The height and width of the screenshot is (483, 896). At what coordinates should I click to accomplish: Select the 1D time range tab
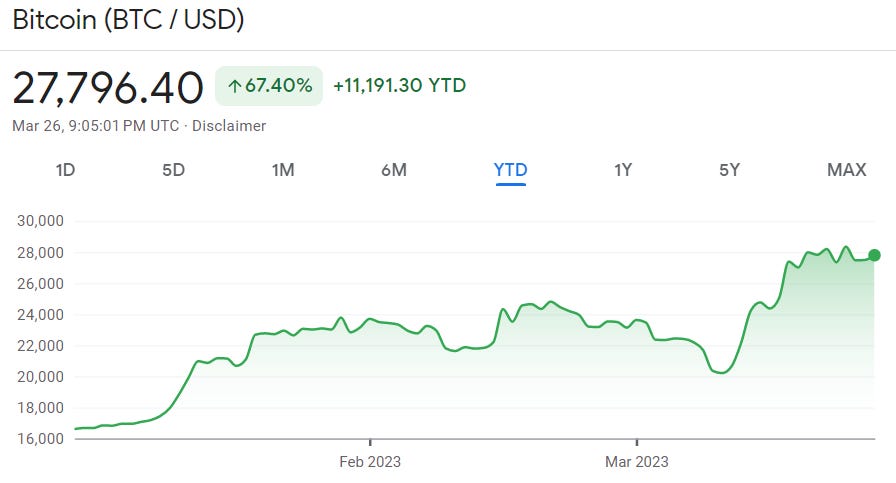click(x=66, y=170)
